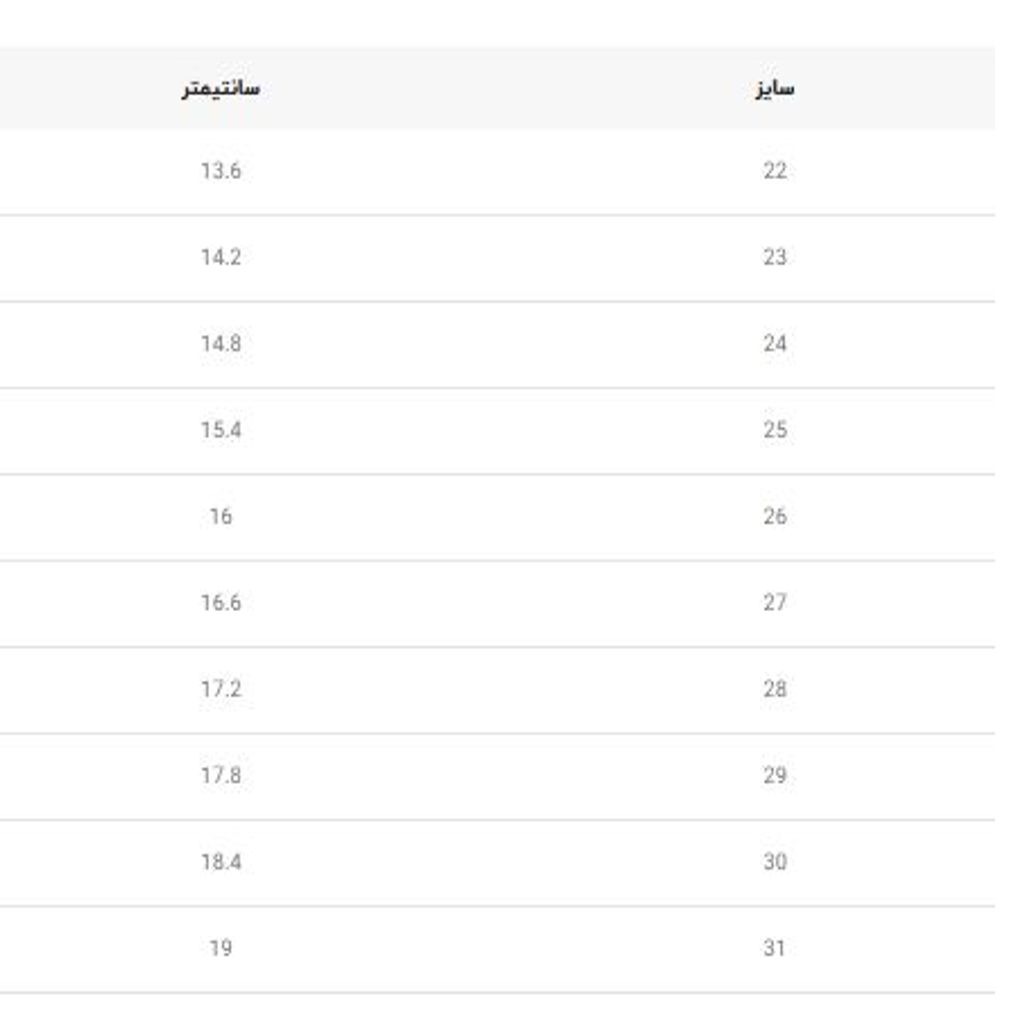Click the 19 centimeter value

220,948
